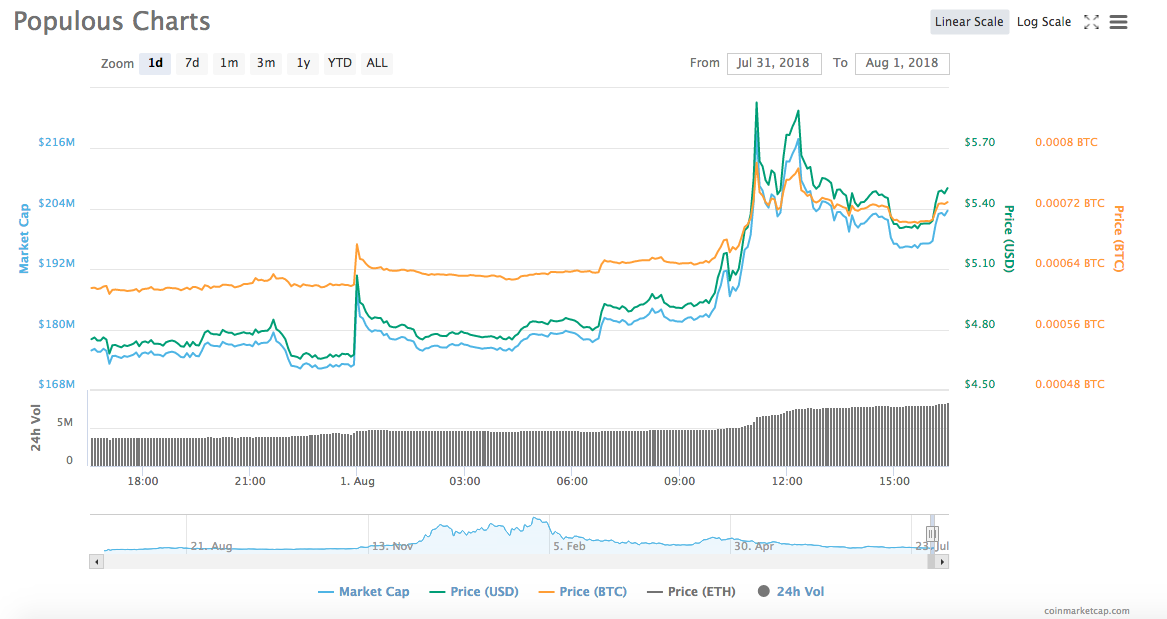Click navigator scroll right arrow

942,562
